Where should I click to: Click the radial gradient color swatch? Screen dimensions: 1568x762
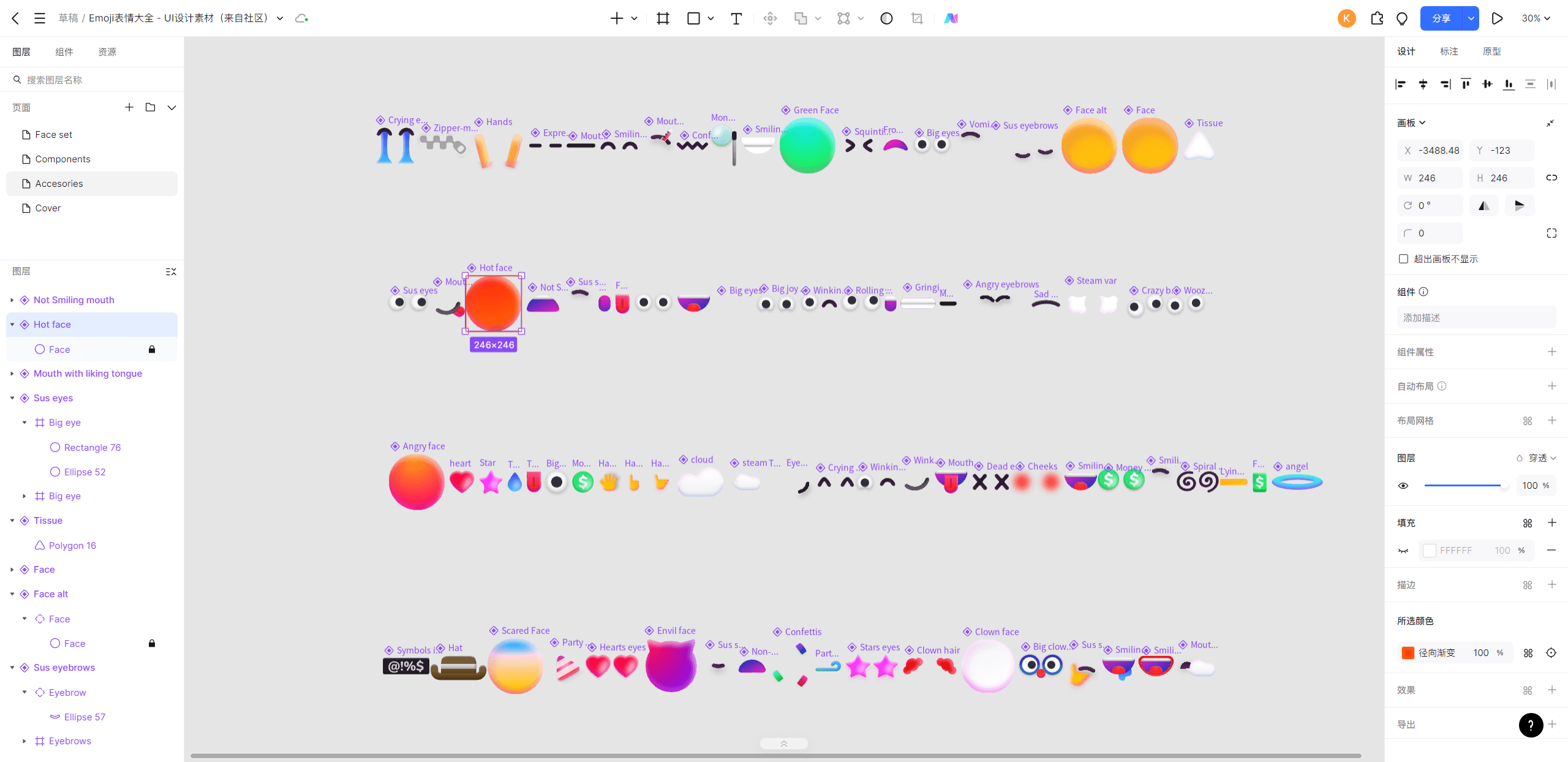point(1408,653)
